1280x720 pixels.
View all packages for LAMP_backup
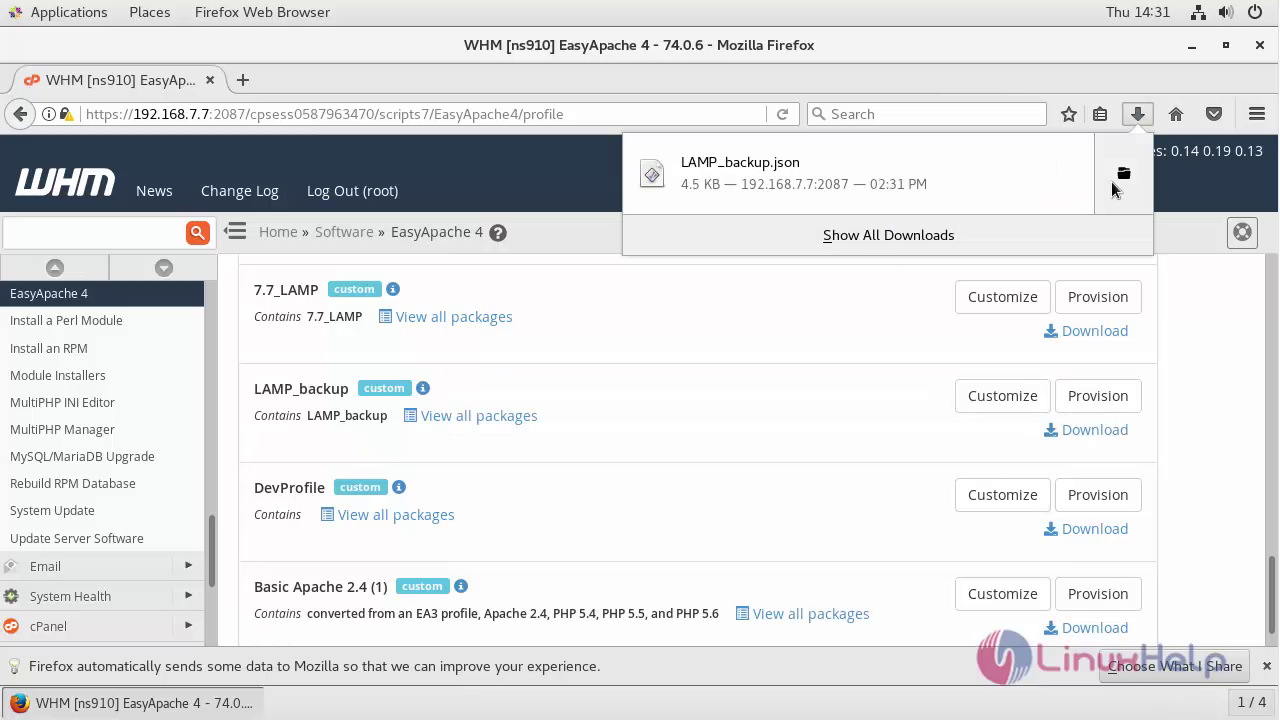point(470,416)
